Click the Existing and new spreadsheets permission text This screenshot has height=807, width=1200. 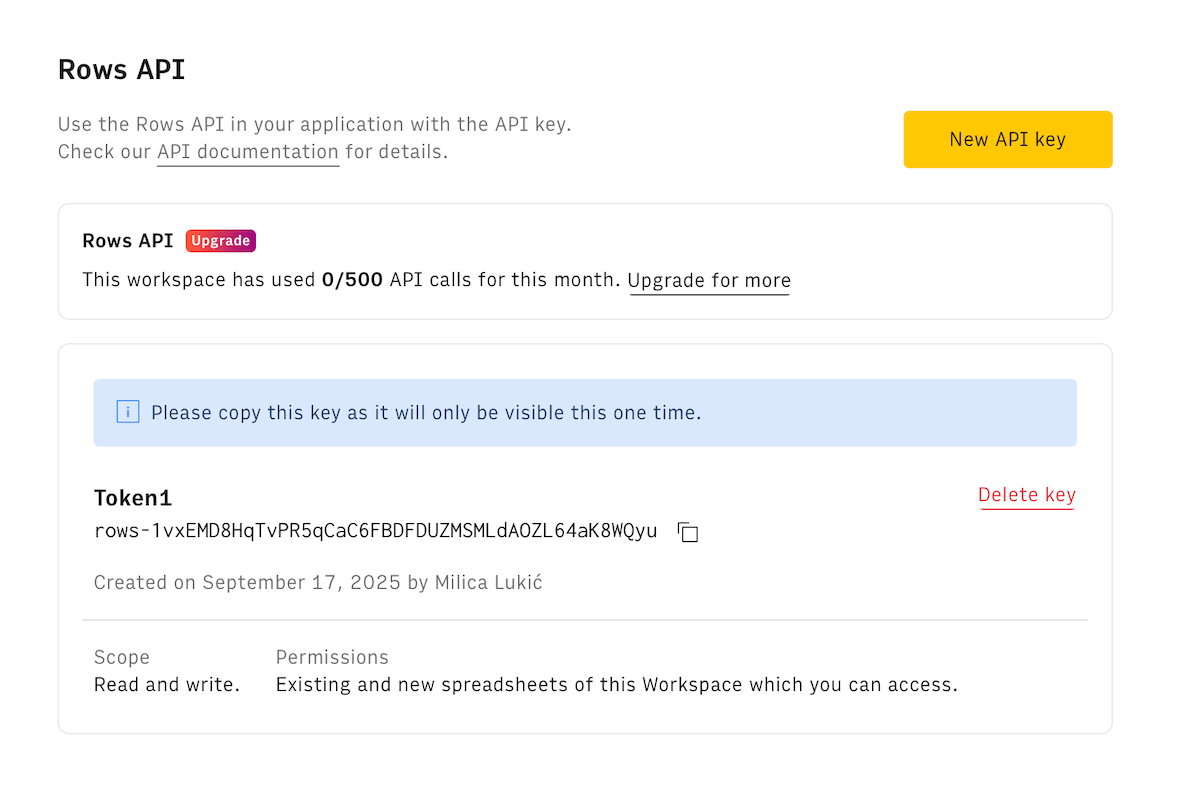click(616, 685)
